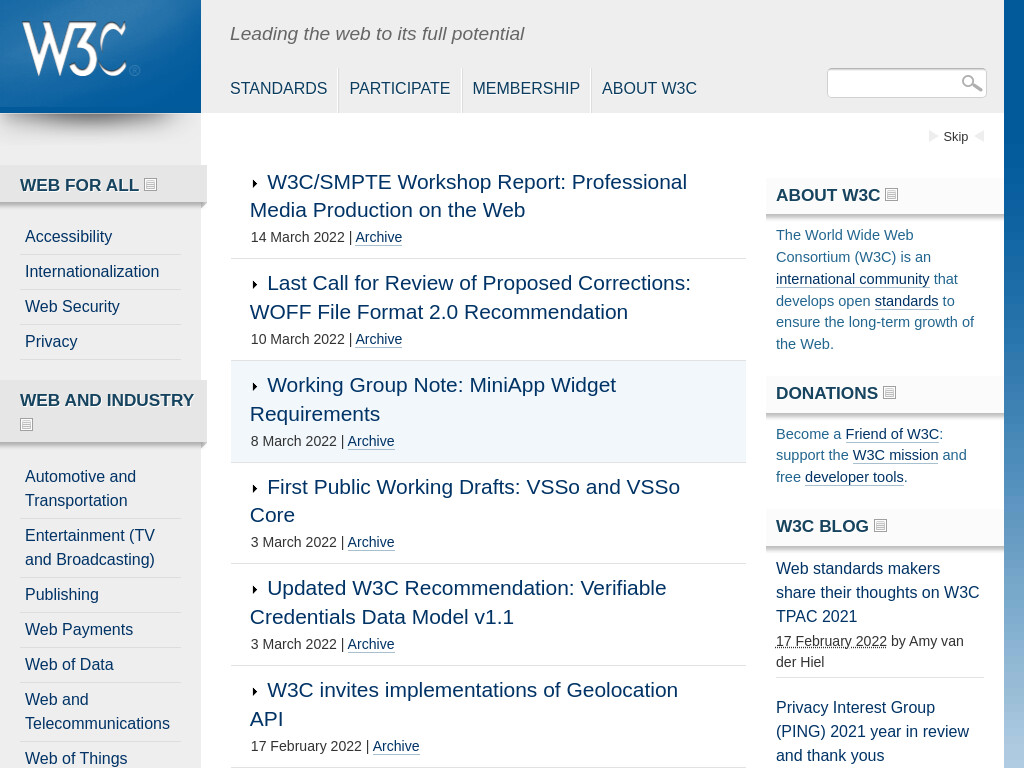Click the left arrow after Skip
The height and width of the screenshot is (768, 1024).
[x=979, y=136]
